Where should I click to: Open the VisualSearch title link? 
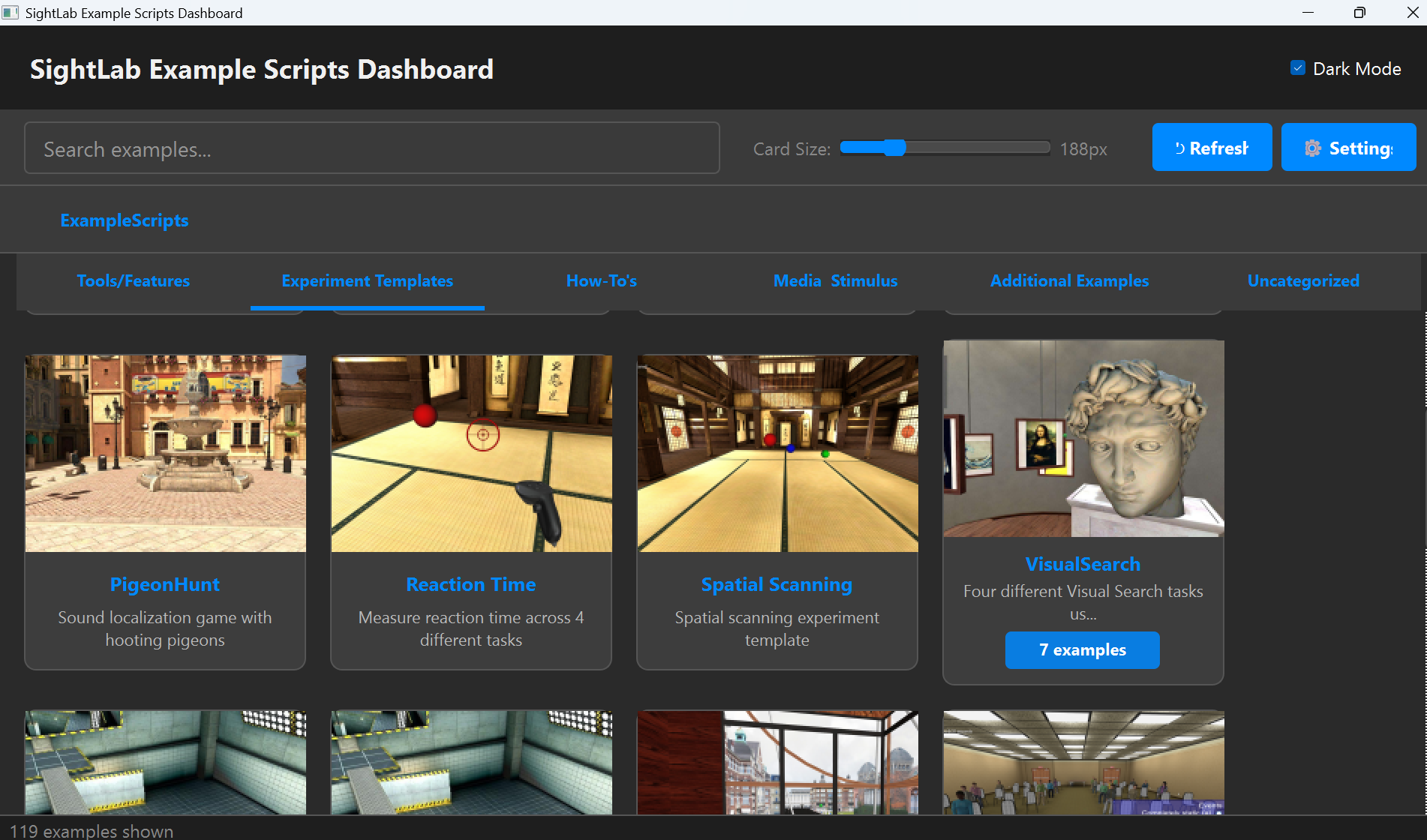pyautogui.click(x=1082, y=564)
